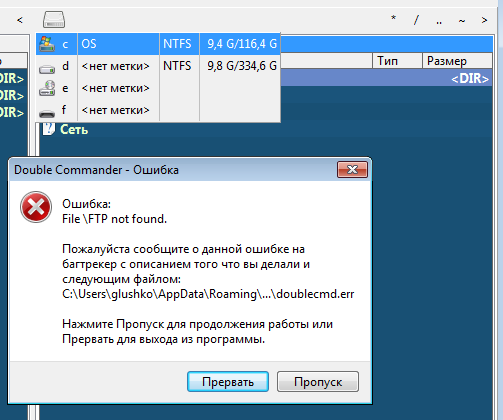Jump to home directory with ~ button
The width and height of the screenshot is (503, 420).
click(x=461, y=21)
